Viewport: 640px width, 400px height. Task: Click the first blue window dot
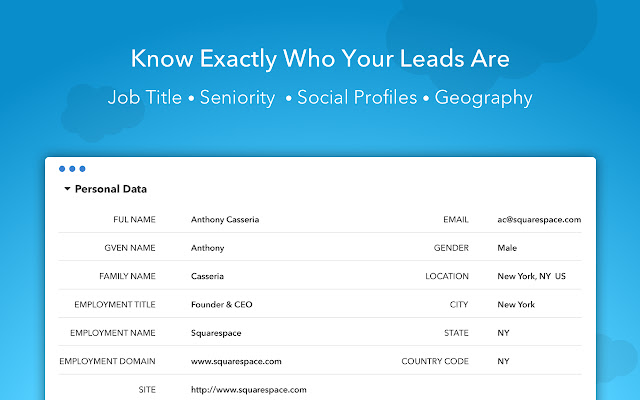(x=62, y=169)
